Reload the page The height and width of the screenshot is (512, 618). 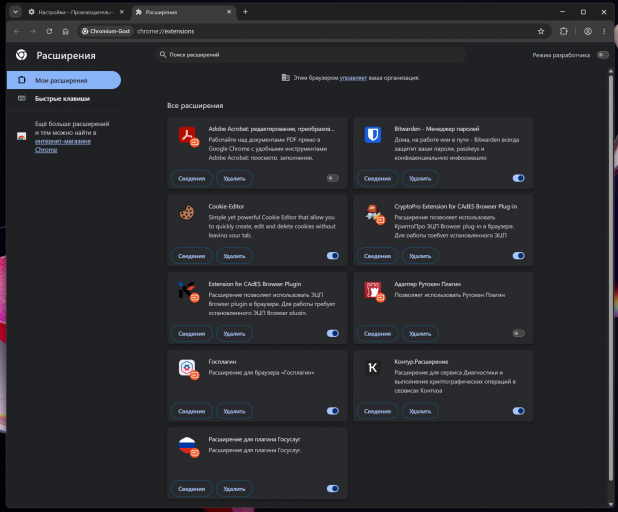pos(49,31)
